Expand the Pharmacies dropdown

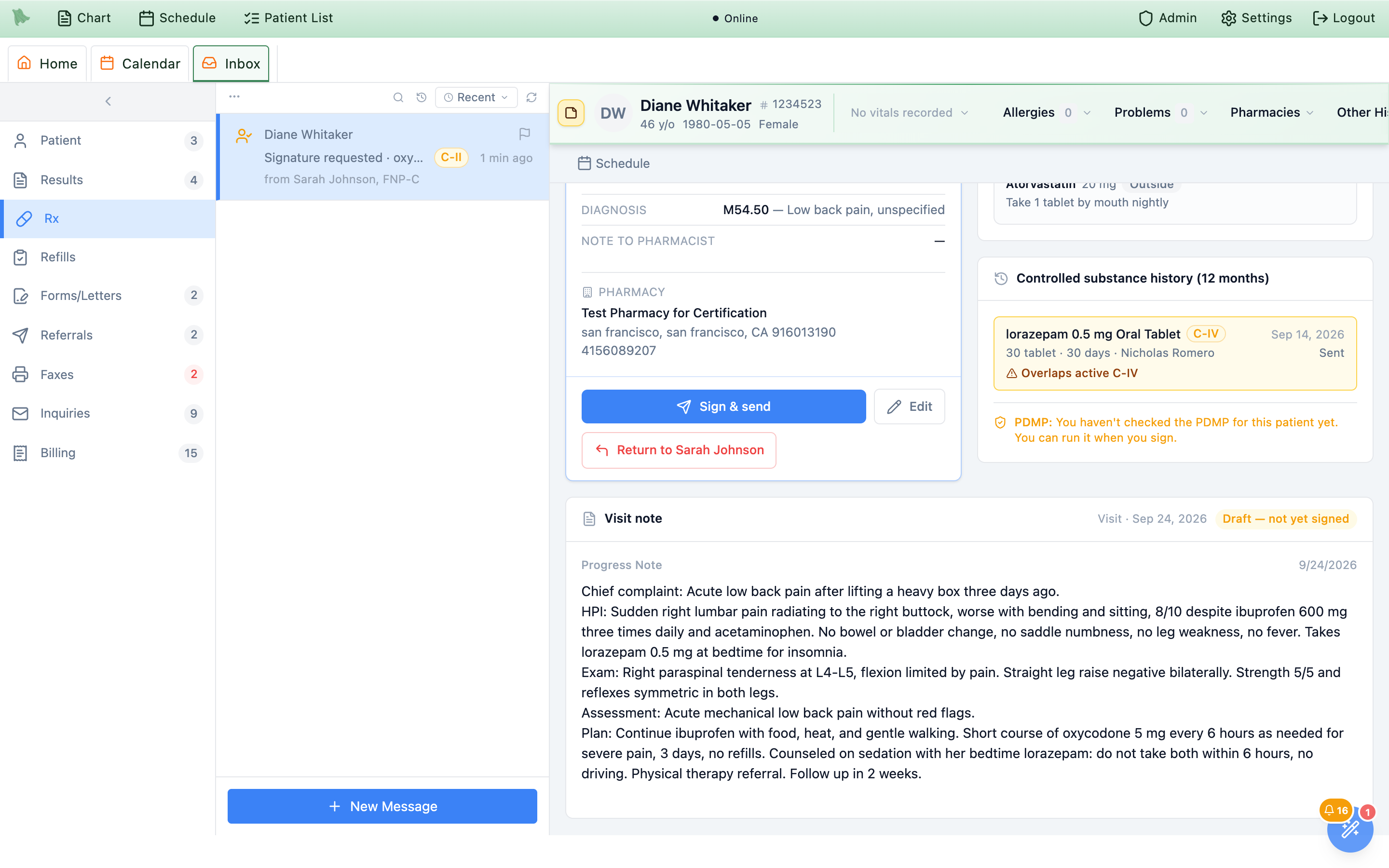click(1271, 113)
